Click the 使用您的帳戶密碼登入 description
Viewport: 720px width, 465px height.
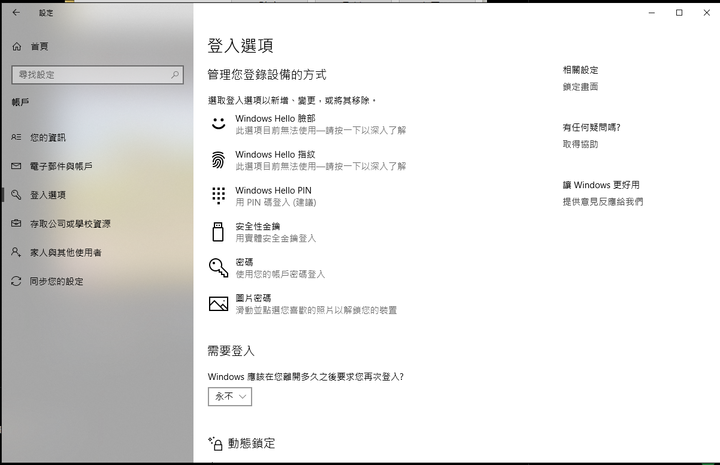point(280,274)
